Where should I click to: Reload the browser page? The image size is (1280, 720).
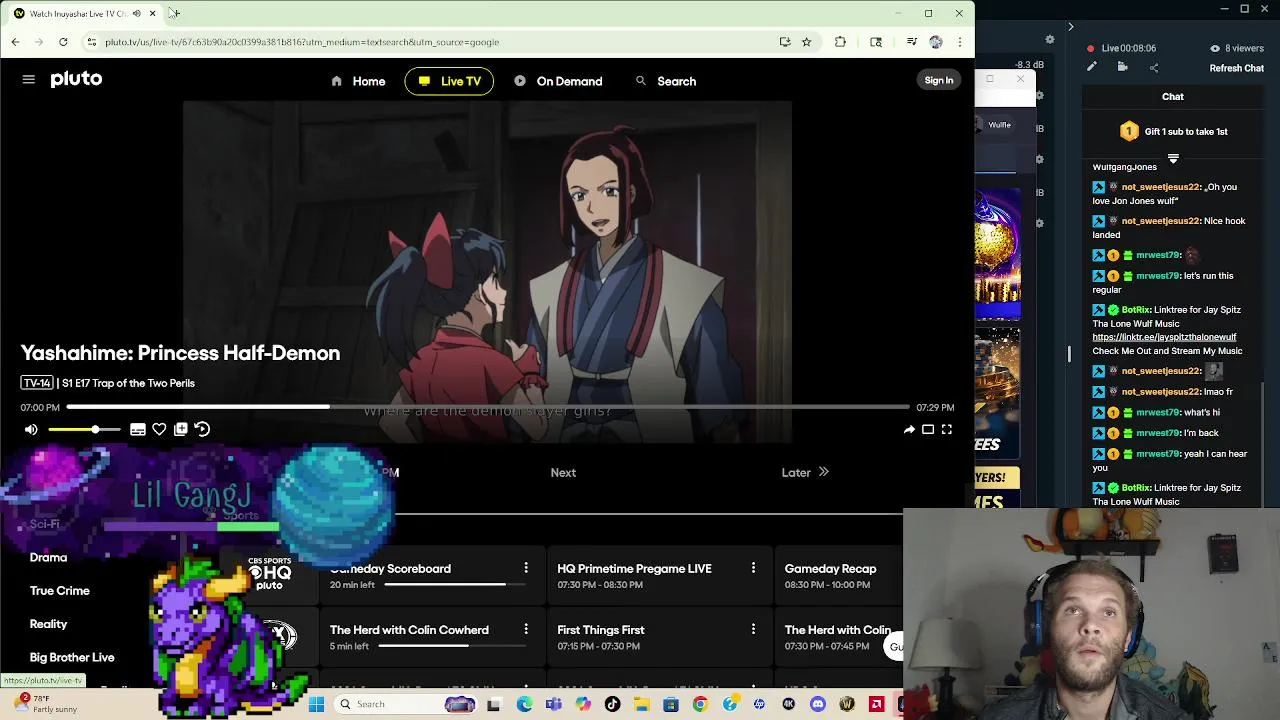(63, 42)
